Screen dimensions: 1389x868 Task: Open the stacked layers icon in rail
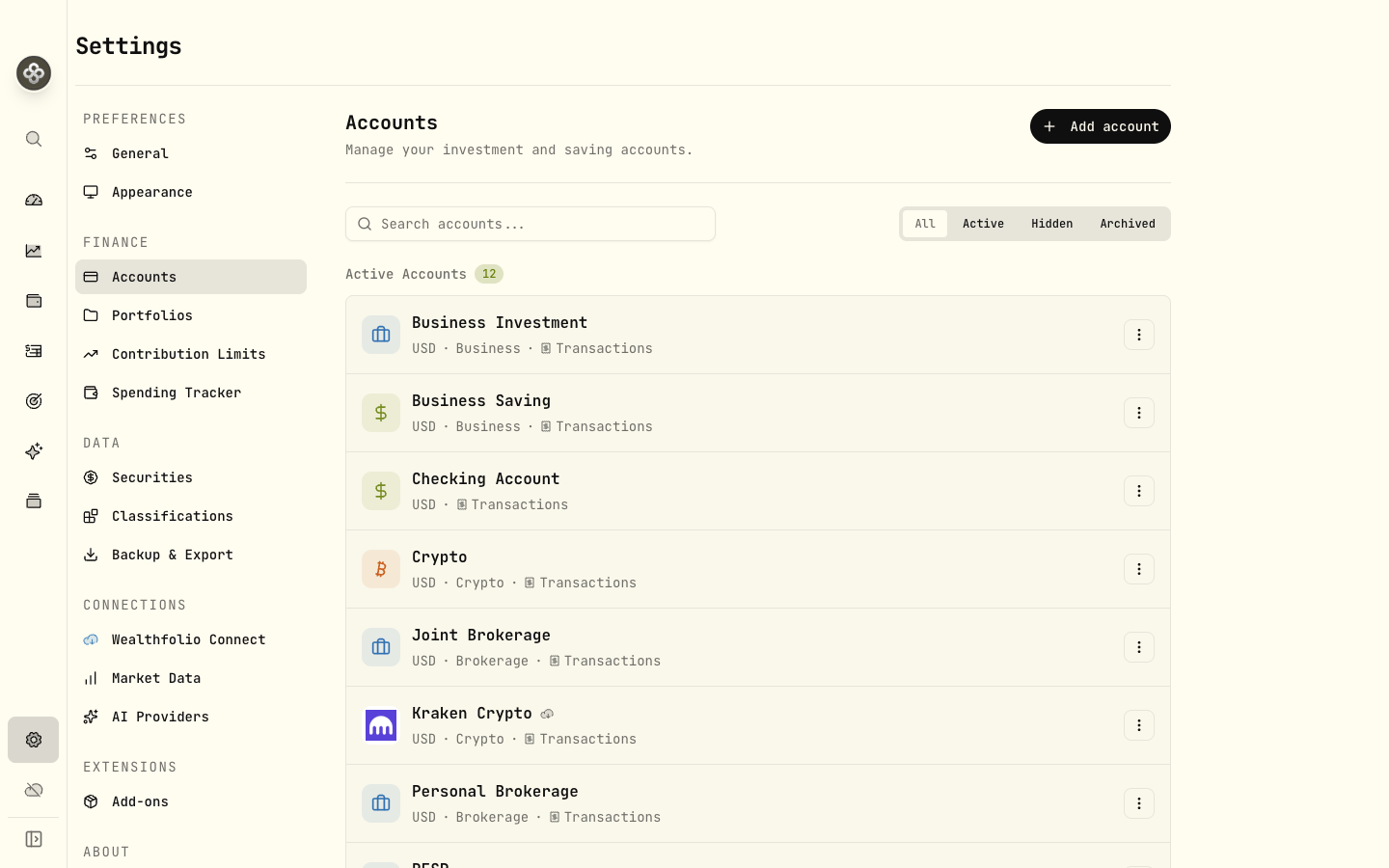coord(34,501)
